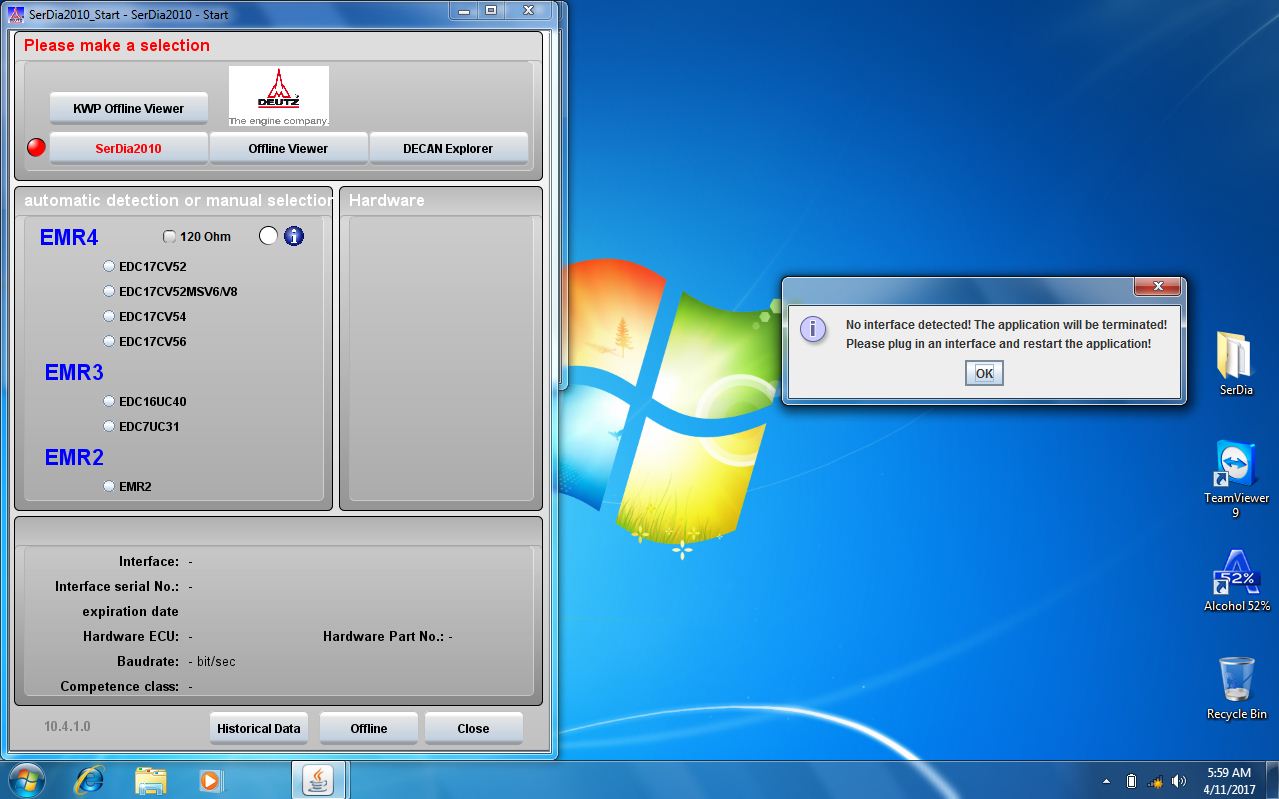Viewport: 1279px width, 799px height.
Task: Click the 'Hardware Part No.:' label
Action: (383, 636)
